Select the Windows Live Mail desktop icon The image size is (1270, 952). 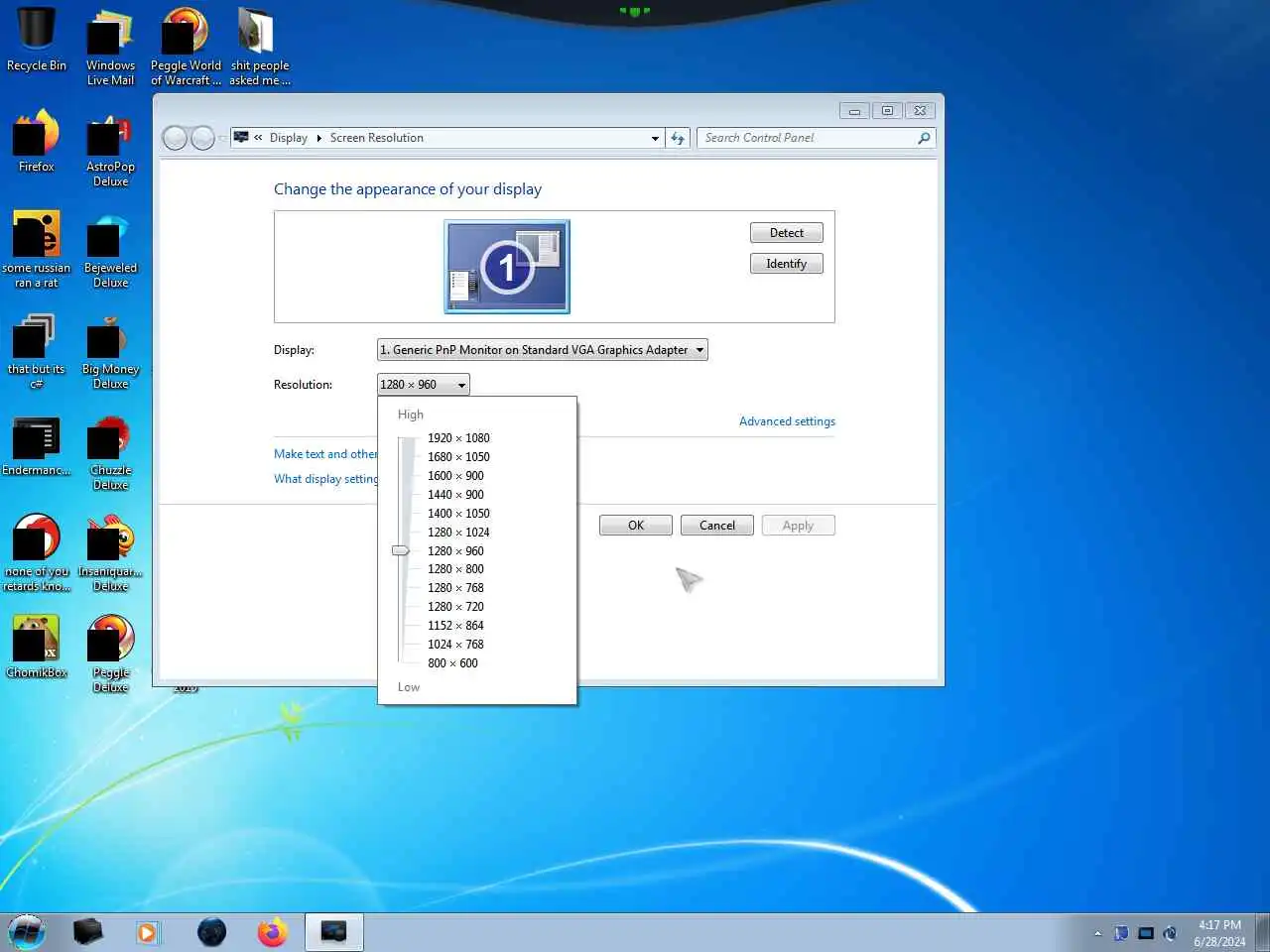tap(110, 47)
